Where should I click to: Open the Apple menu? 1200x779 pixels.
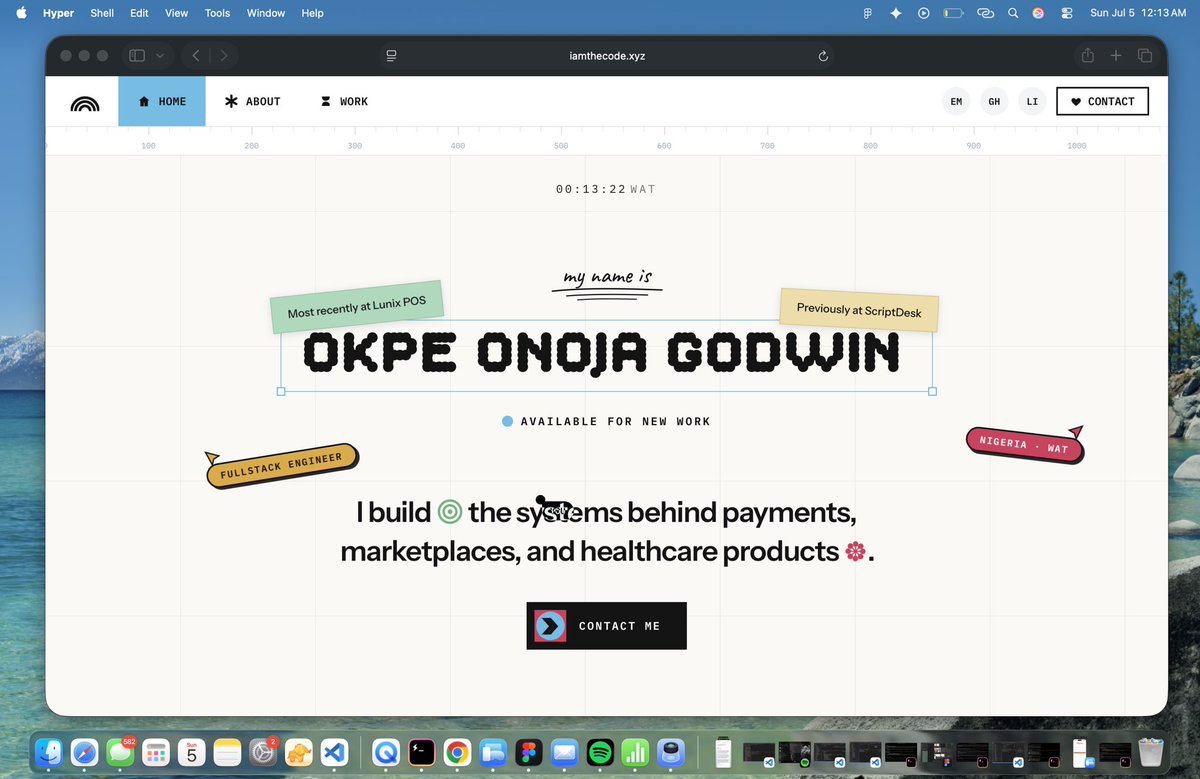click(x=21, y=13)
